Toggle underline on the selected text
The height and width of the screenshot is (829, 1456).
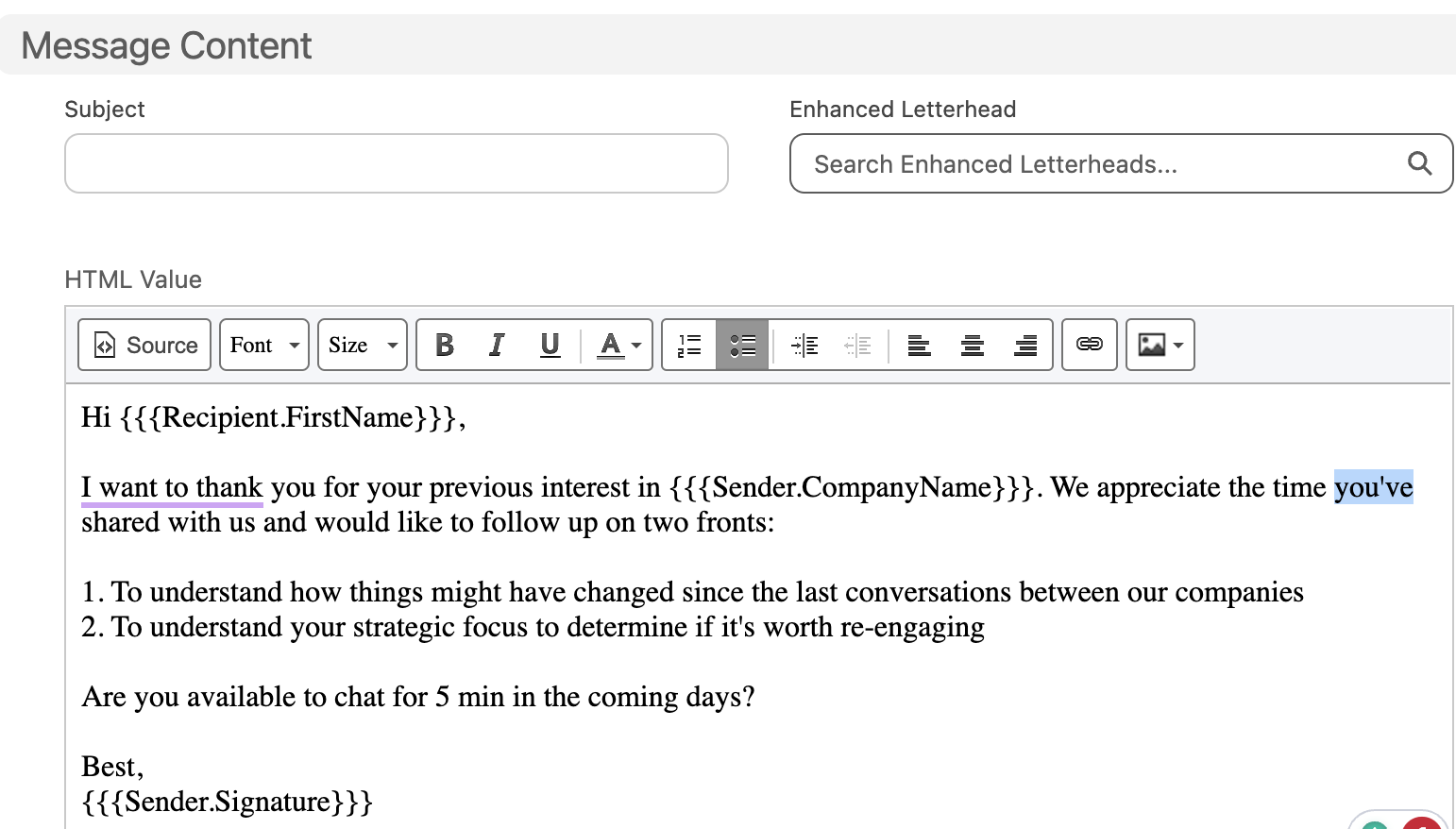pyautogui.click(x=550, y=345)
